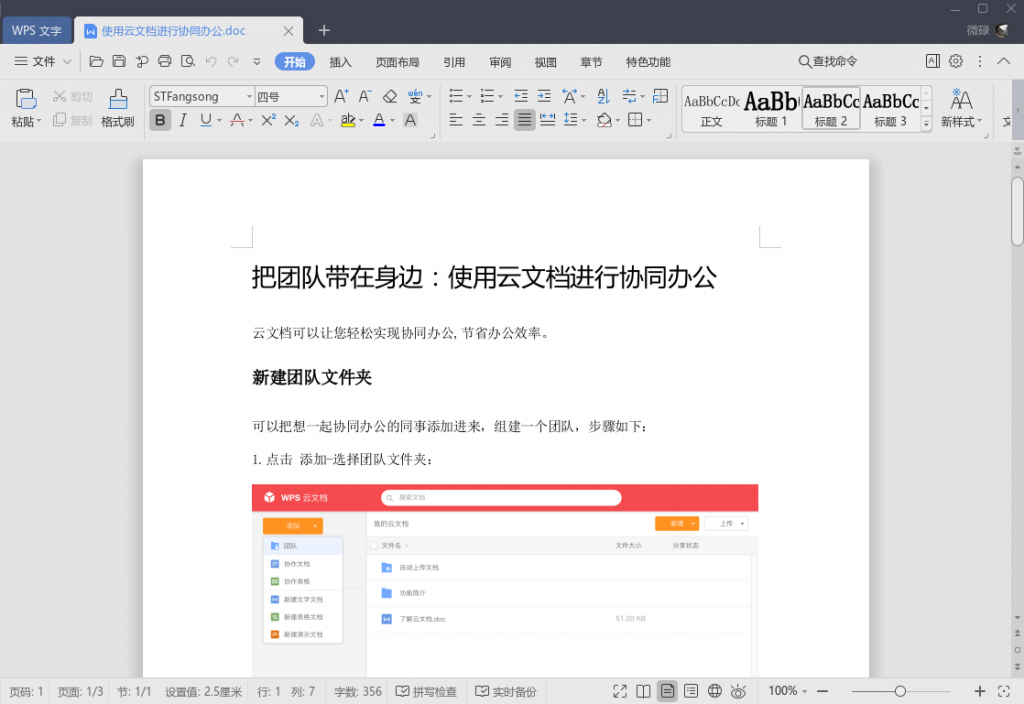
Task: Click the Sort A-Z icon
Action: (603, 97)
